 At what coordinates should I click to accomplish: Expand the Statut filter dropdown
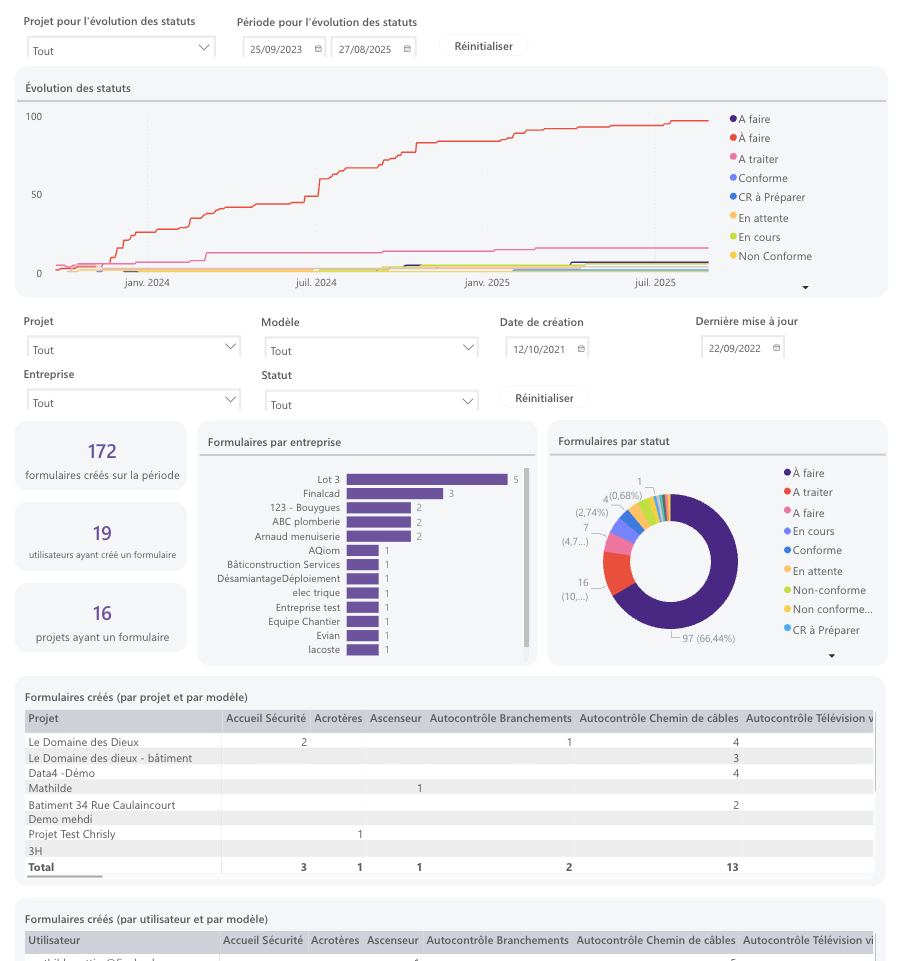371,401
